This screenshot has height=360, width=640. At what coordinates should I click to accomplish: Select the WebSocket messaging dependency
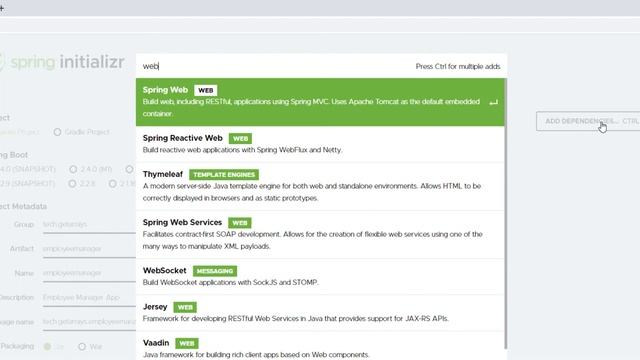[320, 277]
